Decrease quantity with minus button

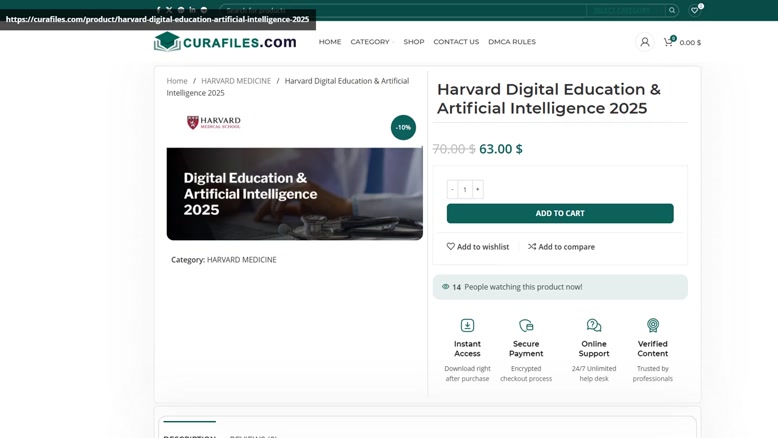click(x=452, y=189)
